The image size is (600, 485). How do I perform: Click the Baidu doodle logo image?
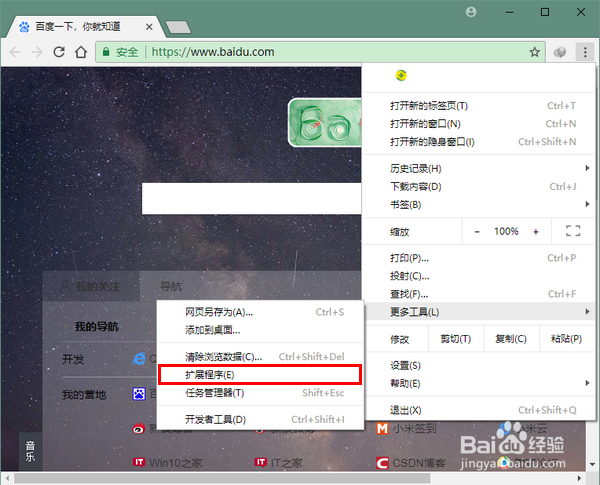(324, 122)
